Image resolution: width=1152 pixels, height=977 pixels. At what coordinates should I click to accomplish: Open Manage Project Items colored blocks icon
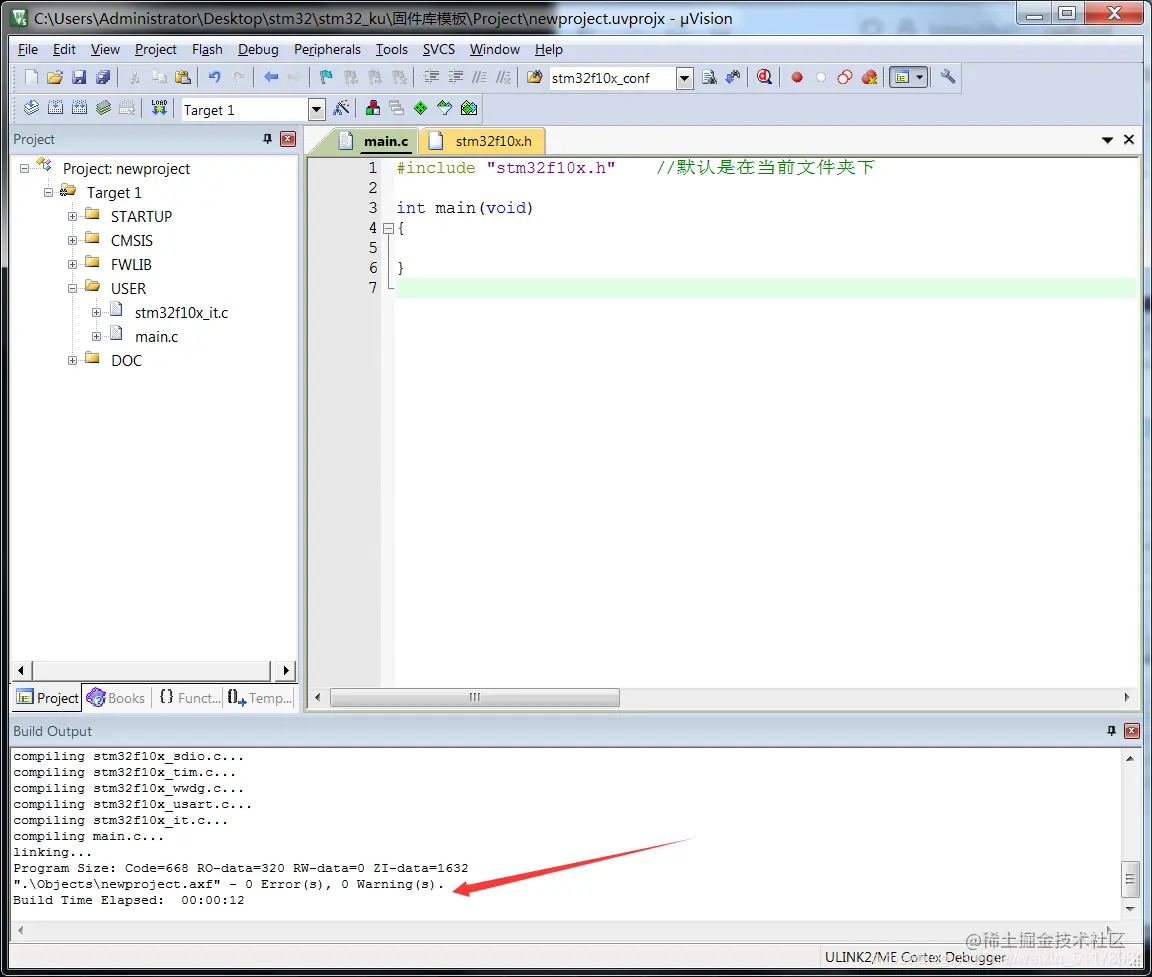pos(372,109)
